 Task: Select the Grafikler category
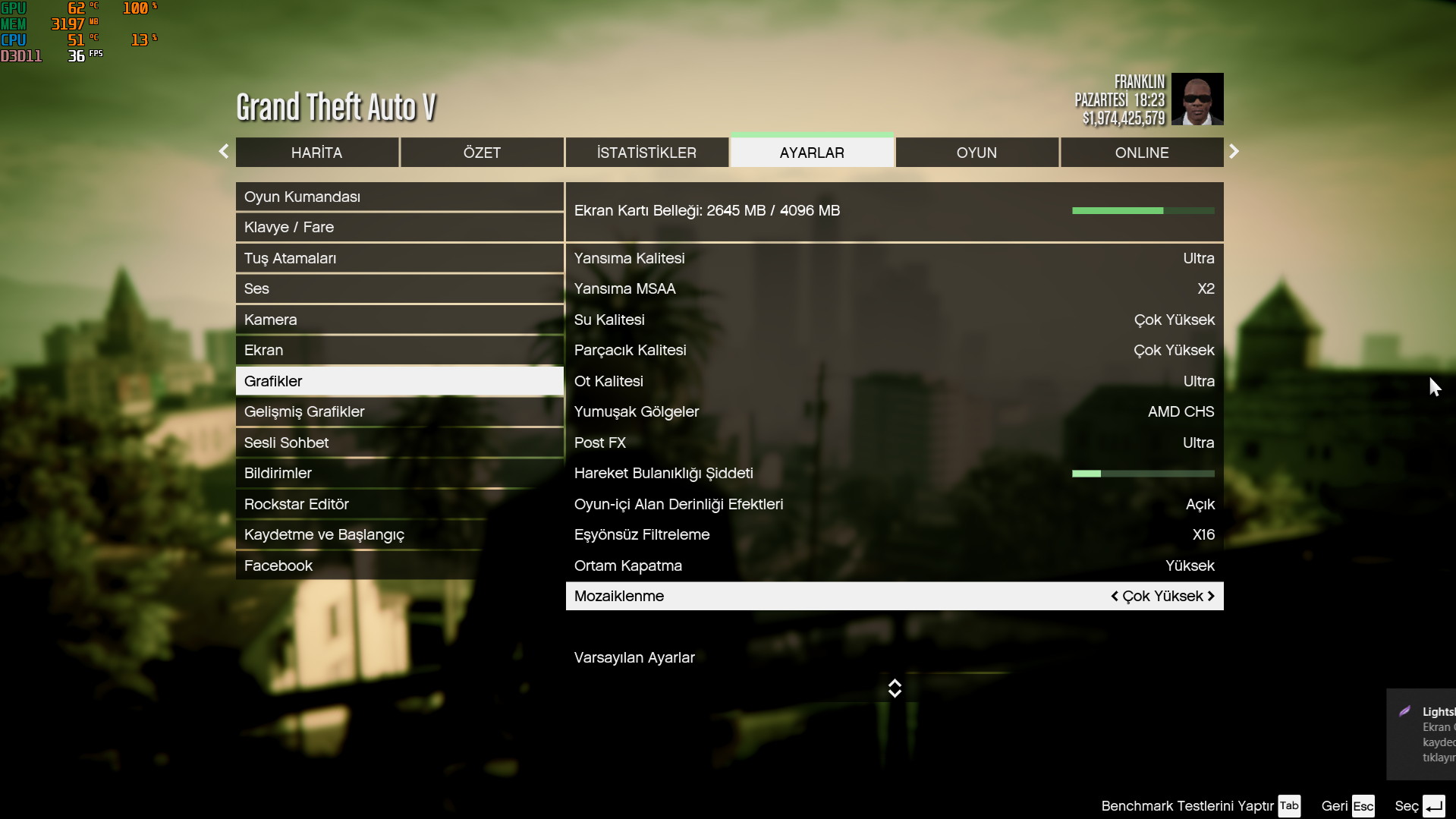[400, 381]
